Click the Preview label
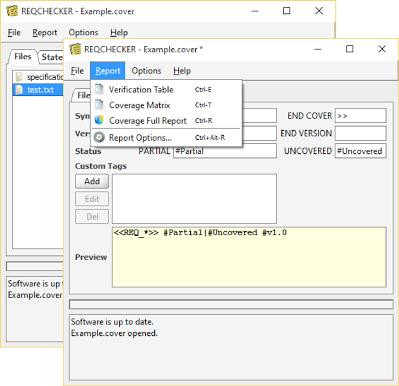 tap(91, 257)
